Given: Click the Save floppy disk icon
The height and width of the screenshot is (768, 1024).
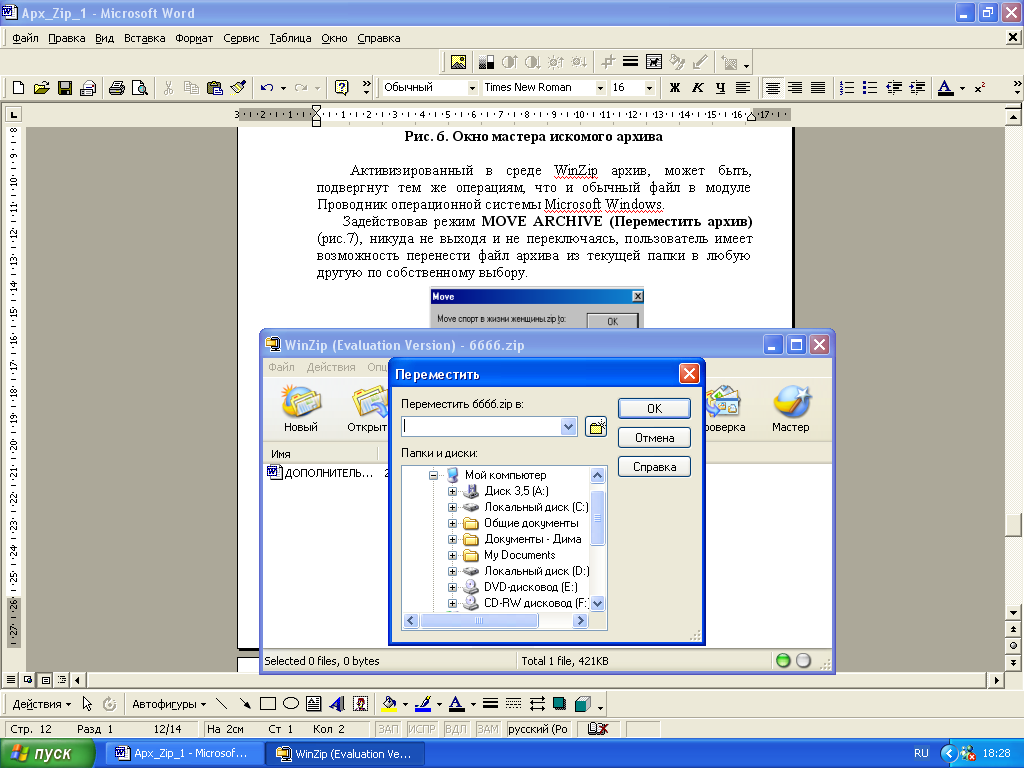Looking at the screenshot, I should pyautogui.click(x=65, y=88).
